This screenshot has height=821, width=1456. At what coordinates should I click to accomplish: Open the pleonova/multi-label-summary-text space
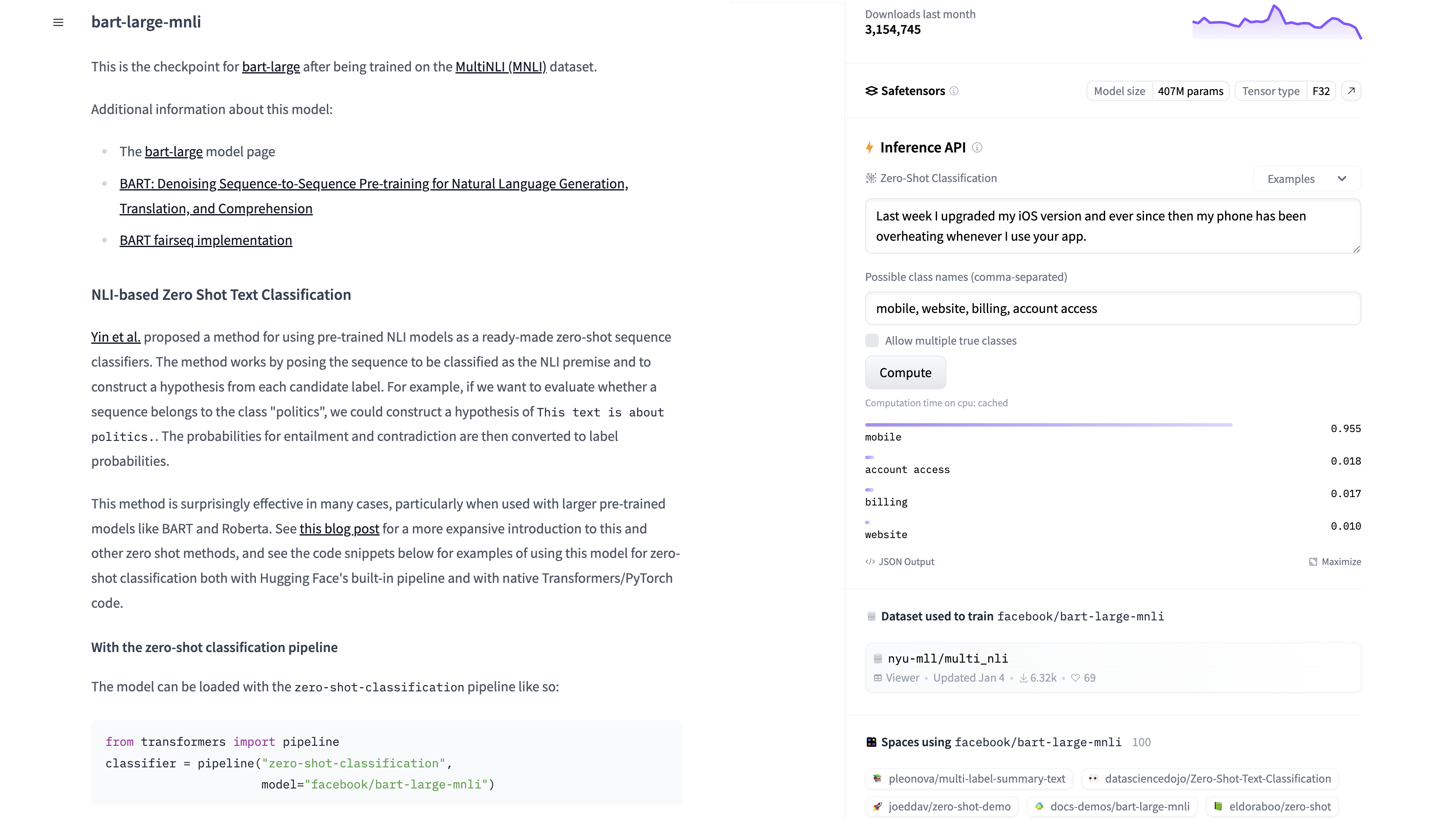(x=970, y=779)
